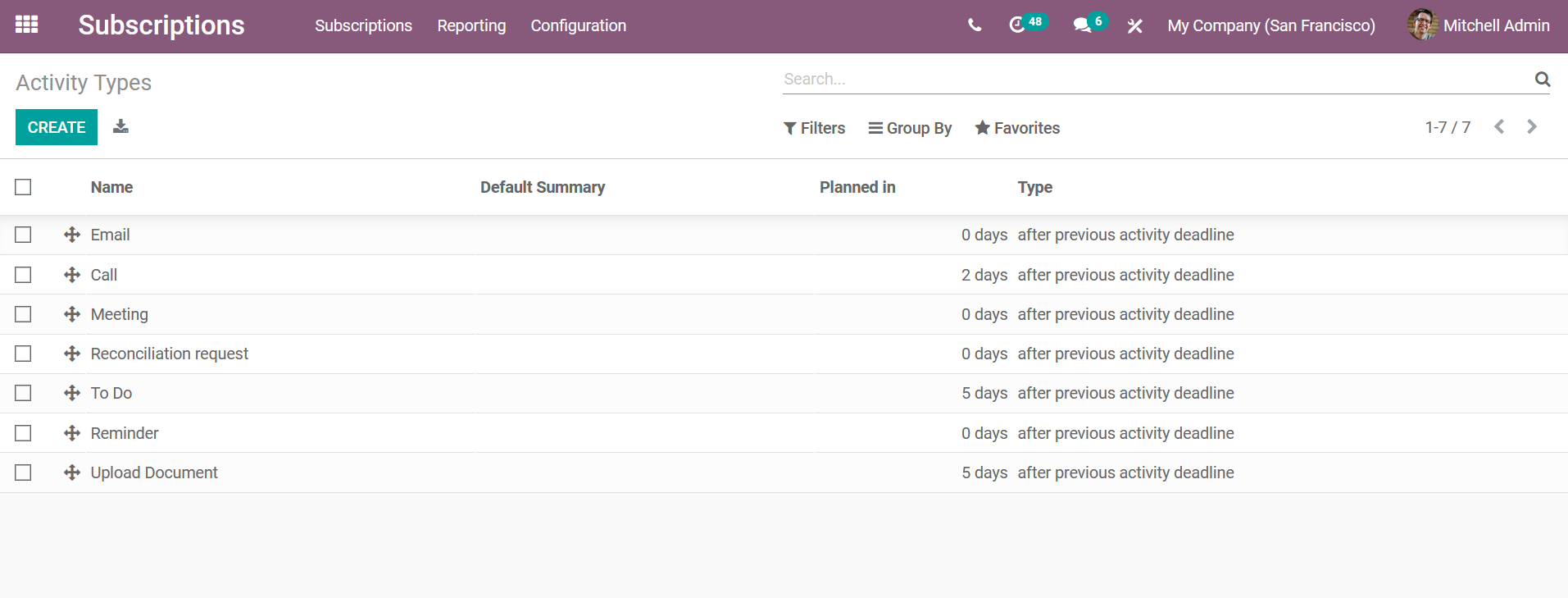1568x598 pixels.
Task: Toggle the select-all header checkbox
Action: coord(23,187)
